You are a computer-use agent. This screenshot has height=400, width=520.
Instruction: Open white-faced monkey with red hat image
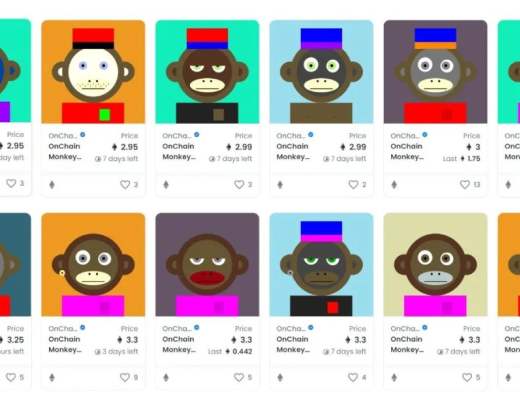coord(93,72)
